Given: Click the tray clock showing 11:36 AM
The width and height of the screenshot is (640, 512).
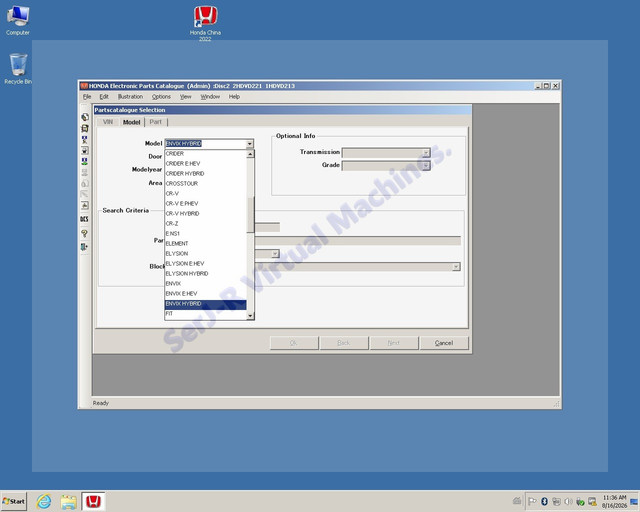Looking at the screenshot, I should point(614,501).
